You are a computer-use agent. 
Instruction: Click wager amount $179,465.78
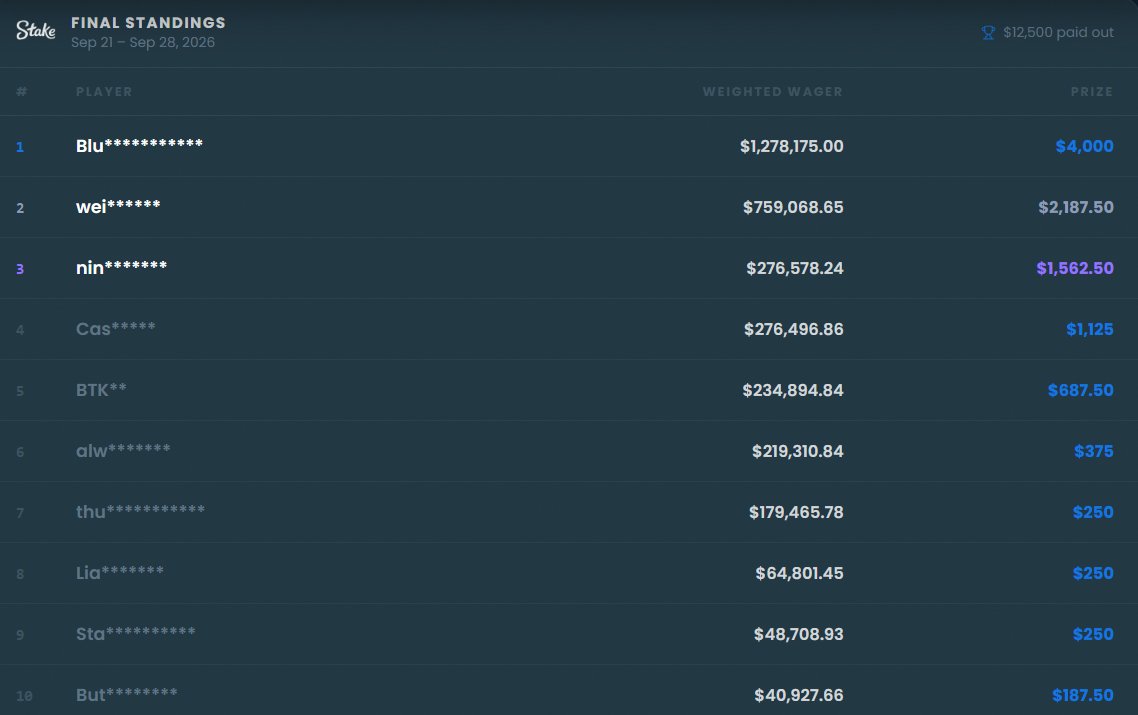[x=796, y=512]
